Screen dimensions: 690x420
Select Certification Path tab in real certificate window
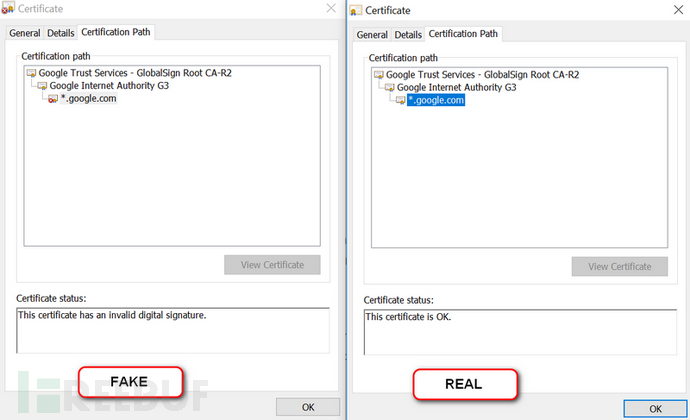tap(463, 34)
